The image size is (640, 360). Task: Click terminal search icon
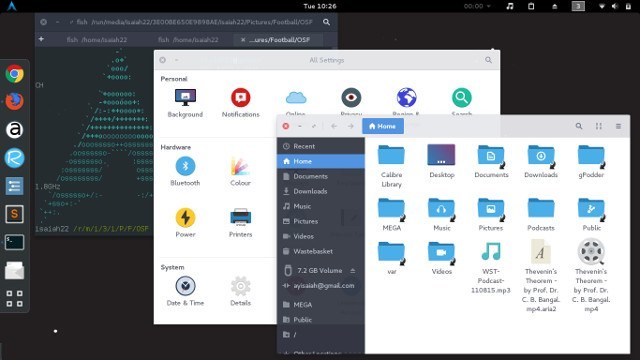(x=326, y=22)
